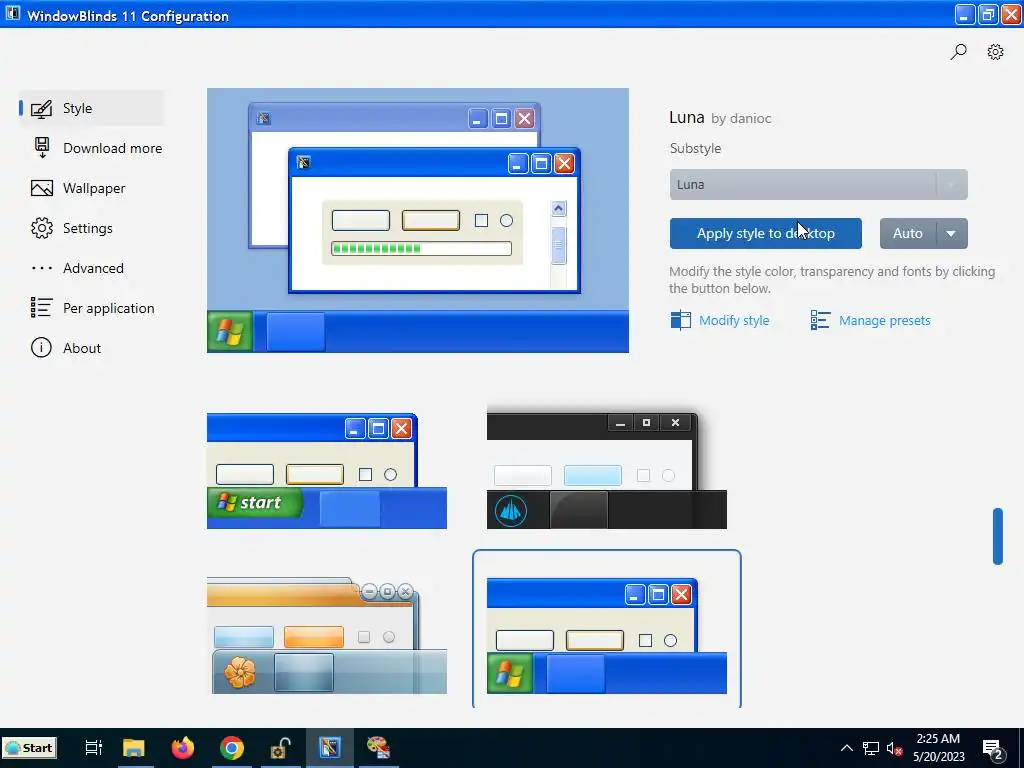Expand the Auto dropdown arrow
Image resolution: width=1024 pixels, height=768 pixels.
pos(952,234)
